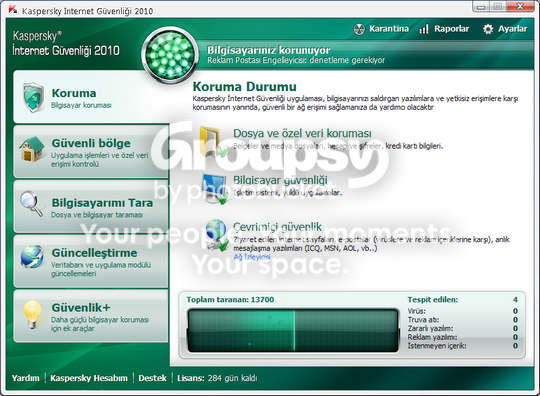Minimize the Kaspersky window

tap(481, 7)
